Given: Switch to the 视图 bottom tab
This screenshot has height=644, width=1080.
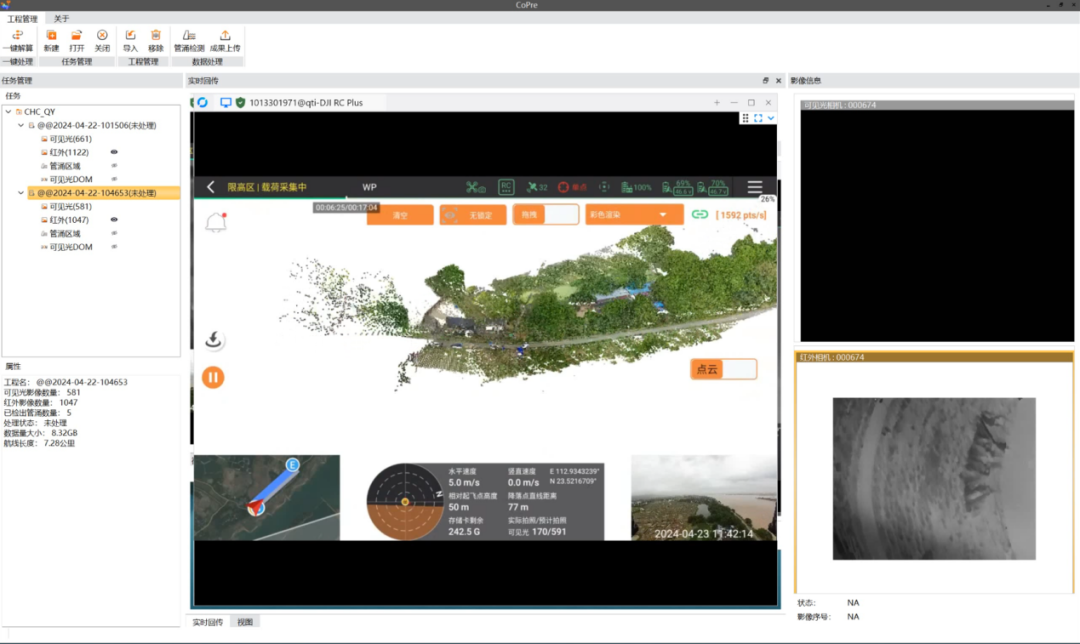Looking at the screenshot, I should pyautogui.click(x=245, y=622).
